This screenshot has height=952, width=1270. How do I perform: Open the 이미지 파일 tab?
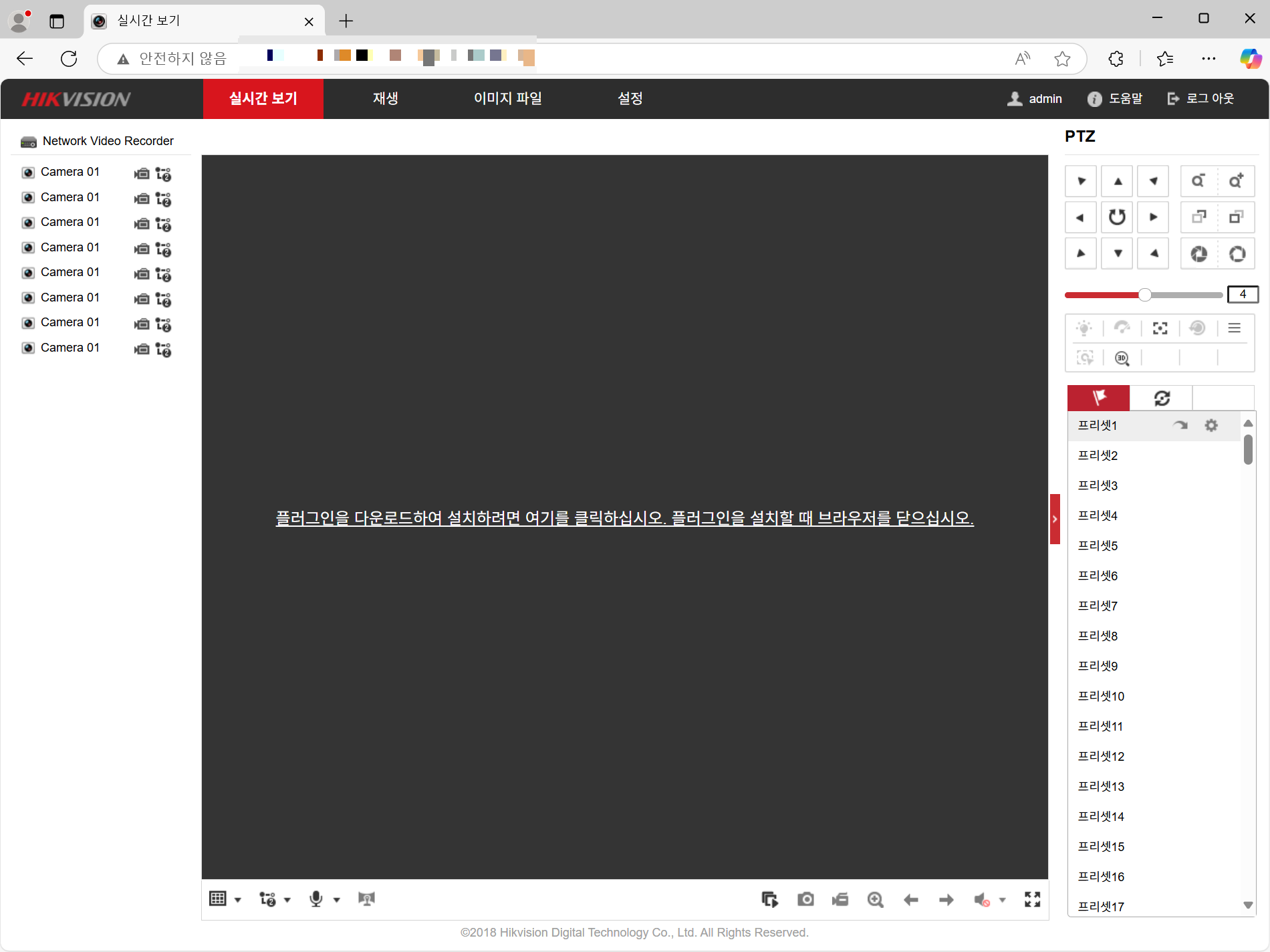pyautogui.click(x=508, y=99)
